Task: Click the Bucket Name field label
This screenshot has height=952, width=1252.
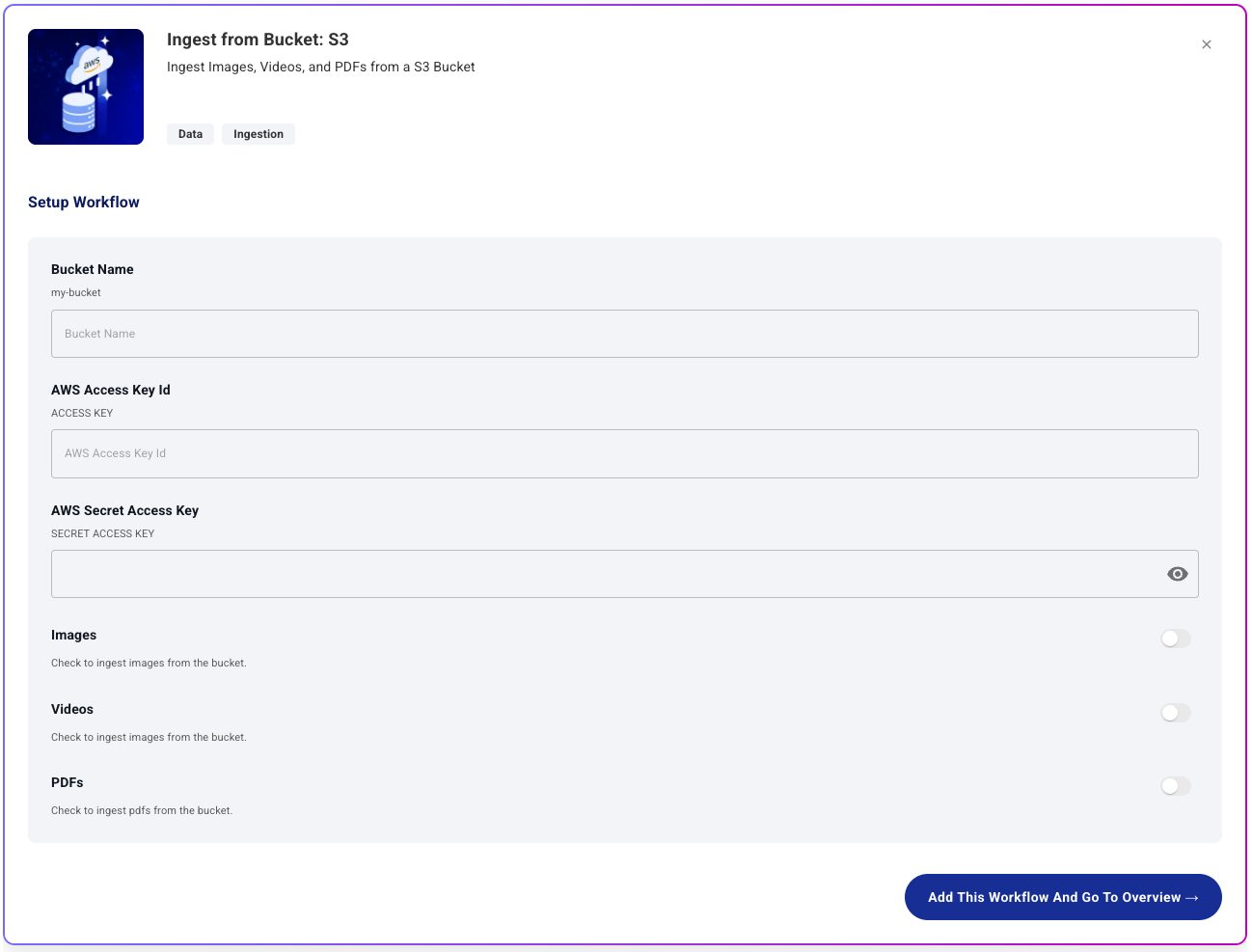Action: tap(93, 269)
